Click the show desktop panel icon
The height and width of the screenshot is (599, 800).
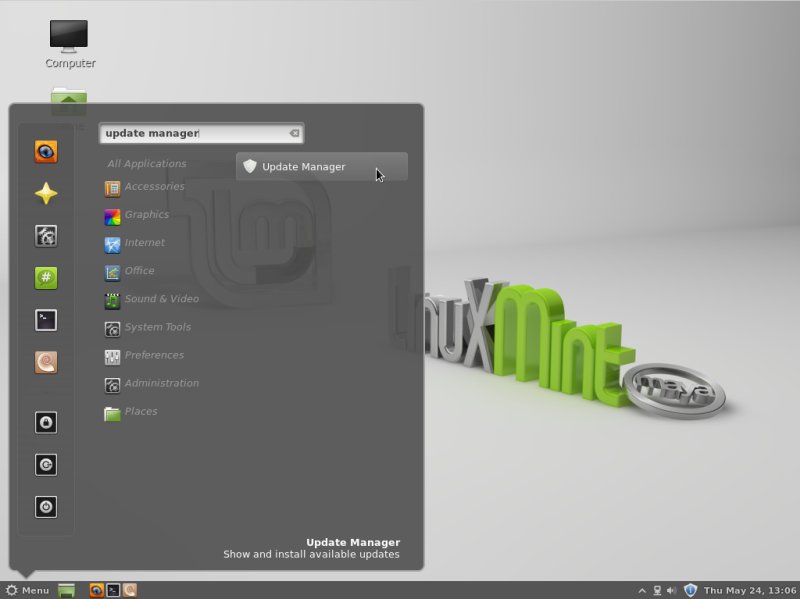click(x=66, y=590)
